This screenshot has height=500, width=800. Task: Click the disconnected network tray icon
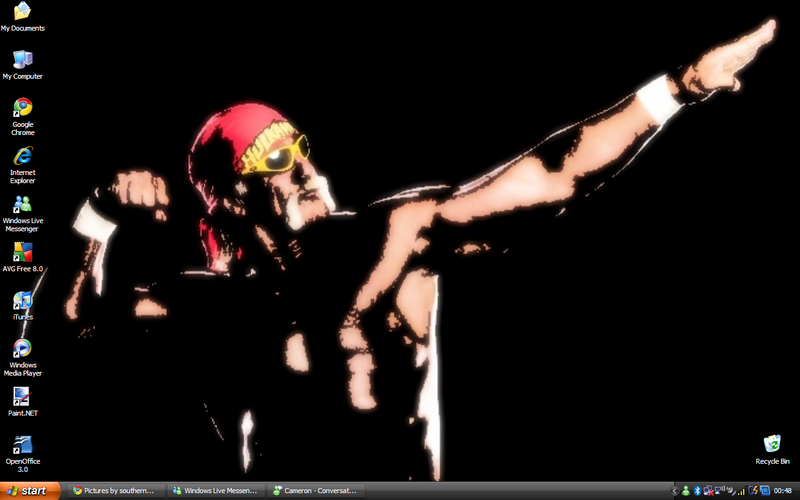(x=709, y=491)
